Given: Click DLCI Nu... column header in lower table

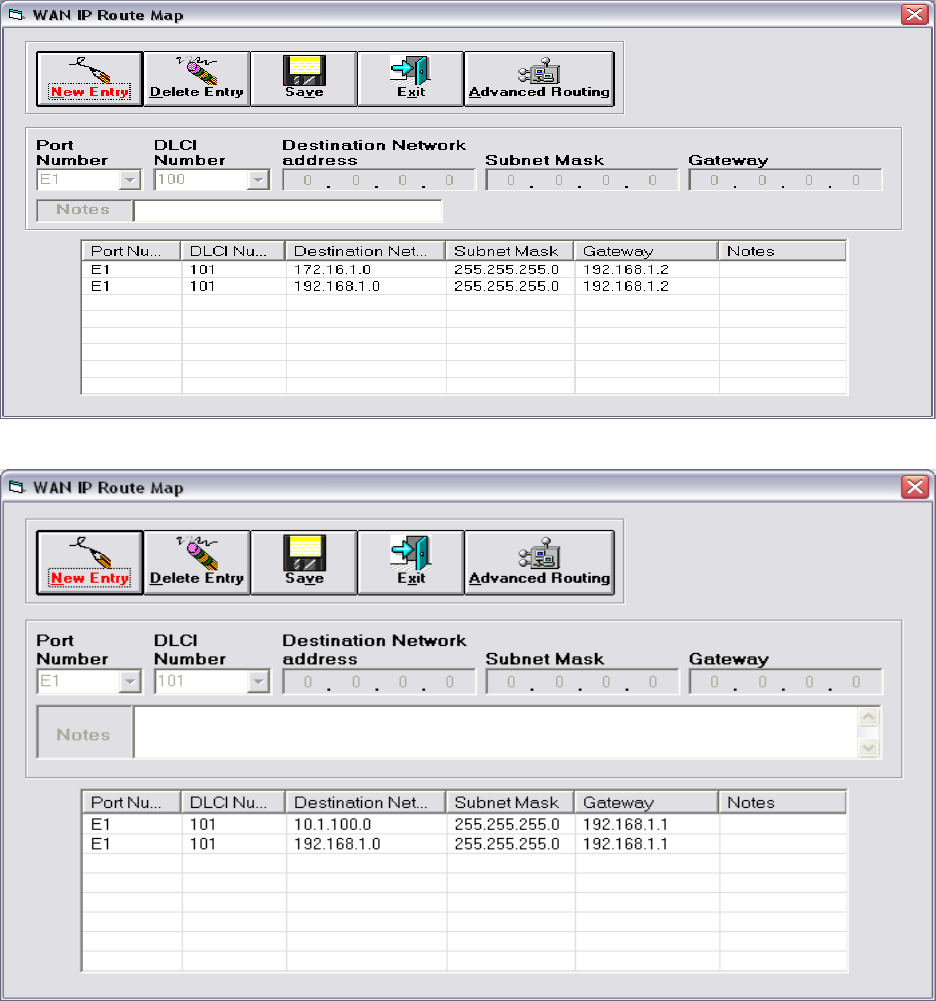Looking at the screenshot, I should pyautogui.click(x=234, y=802).
